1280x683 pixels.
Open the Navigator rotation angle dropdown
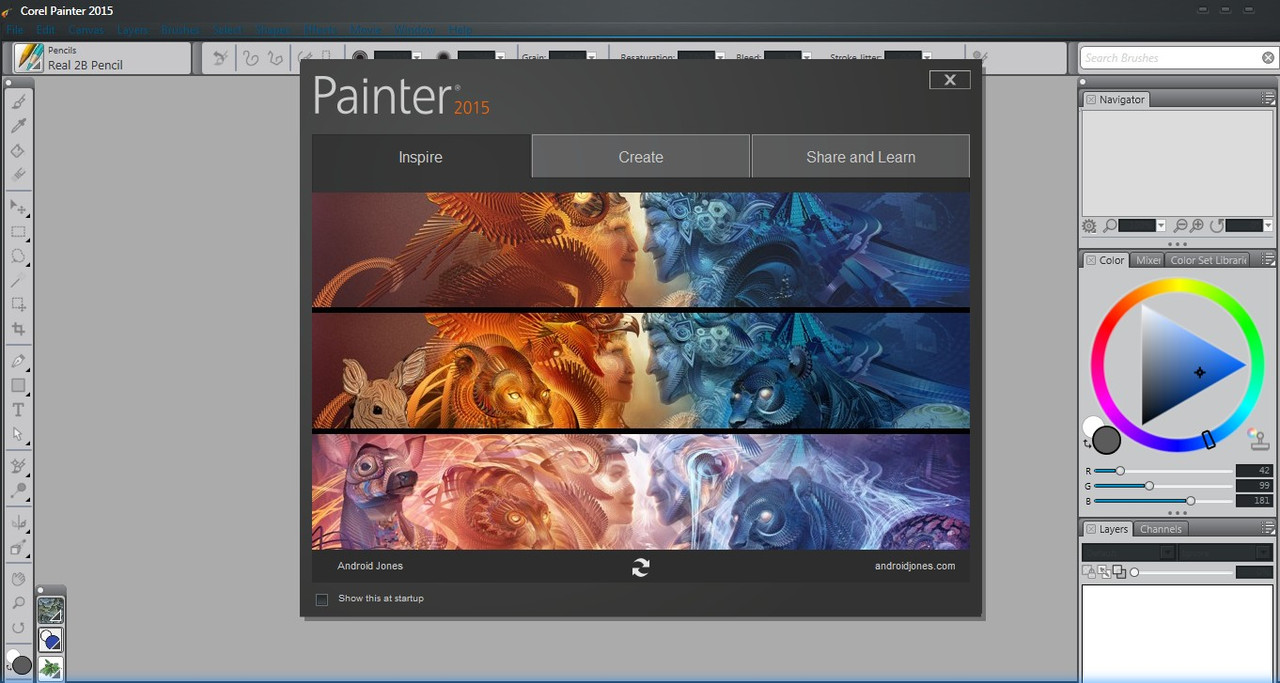pyautogui.click(x=1268, y=226)
